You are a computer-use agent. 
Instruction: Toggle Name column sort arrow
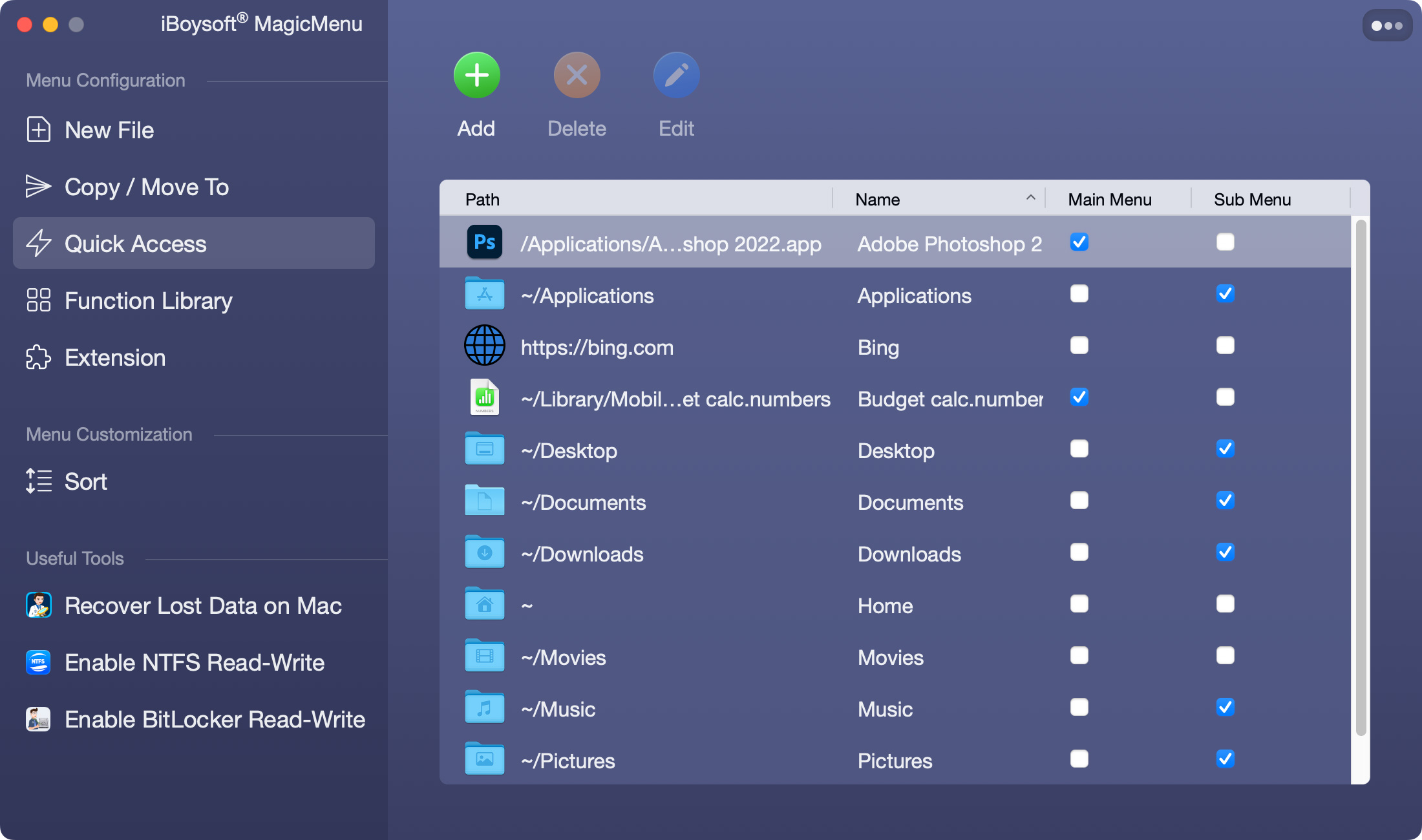(1030, 198)
